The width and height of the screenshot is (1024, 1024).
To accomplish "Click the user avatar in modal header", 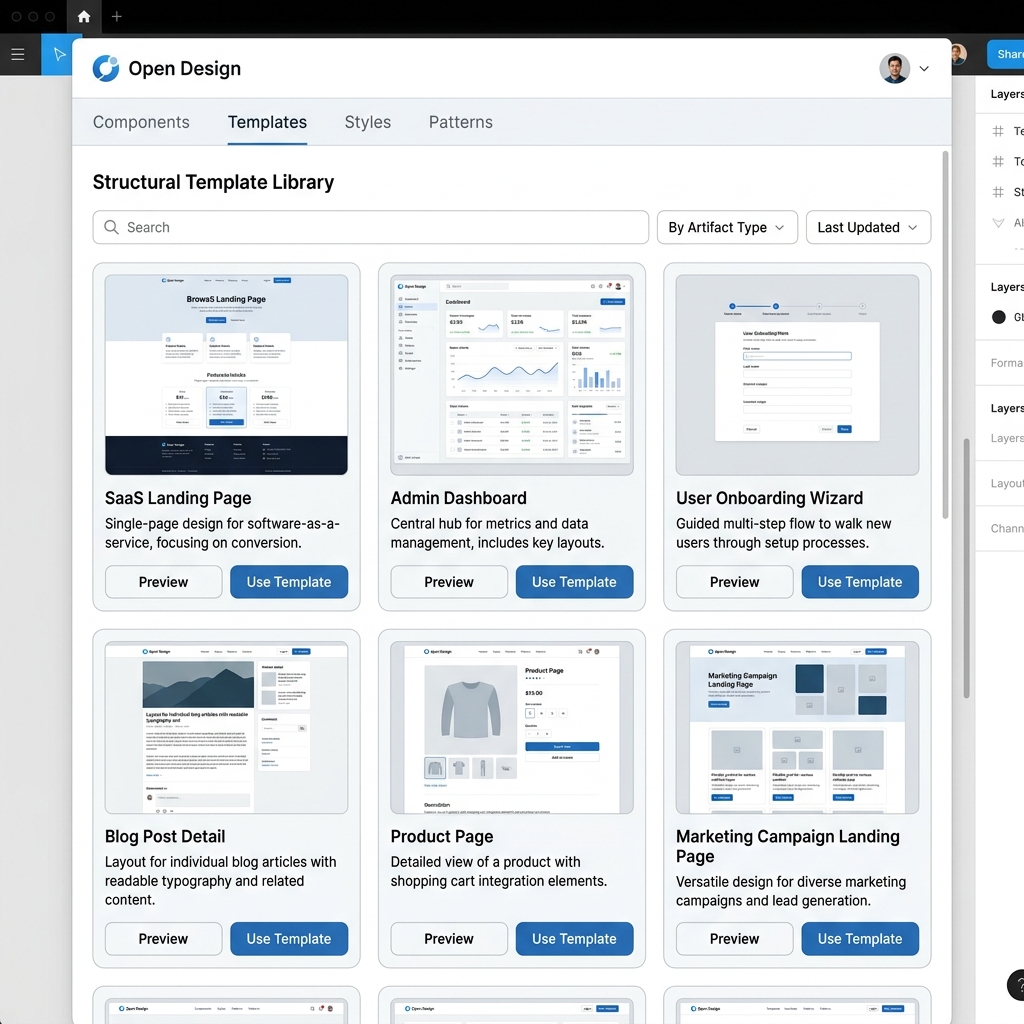I will [894, 69].
